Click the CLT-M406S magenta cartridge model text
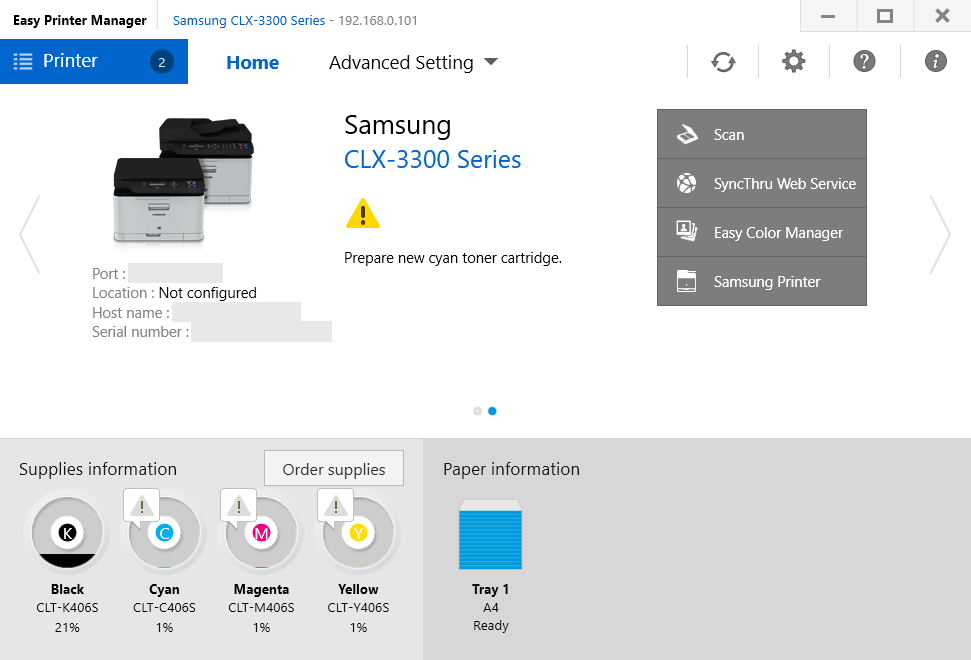This screenshot has width=971, height=660. (x=261, y=608)
